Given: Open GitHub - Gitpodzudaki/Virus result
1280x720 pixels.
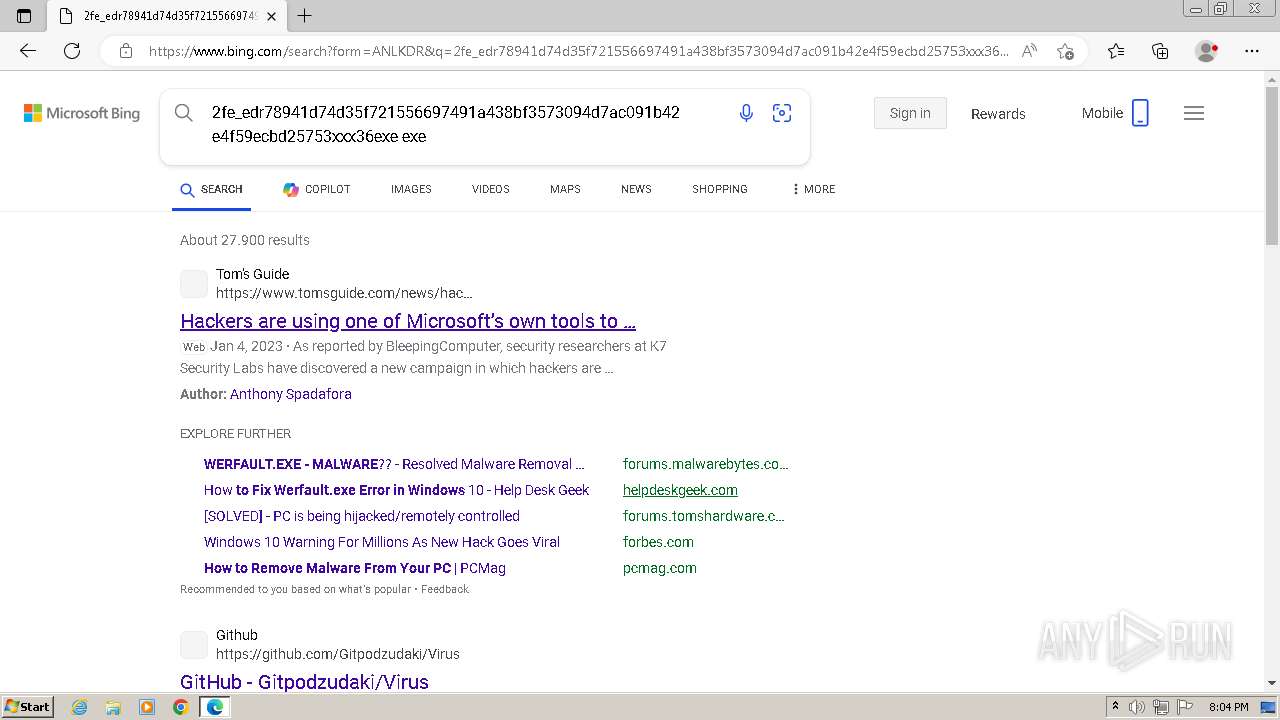Looking at the screenshot, I should point(304,682).
